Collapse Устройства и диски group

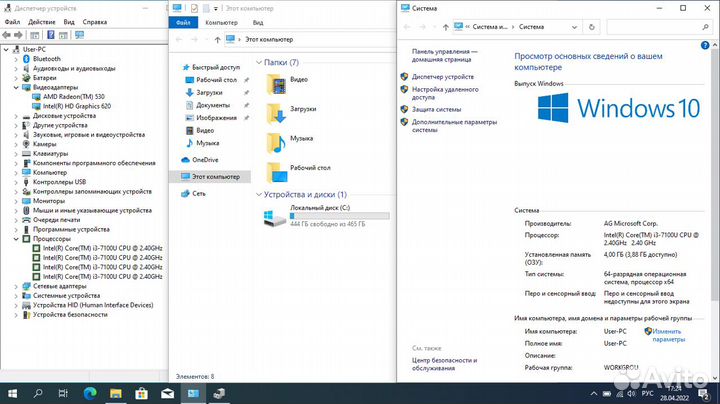(259, 195)
